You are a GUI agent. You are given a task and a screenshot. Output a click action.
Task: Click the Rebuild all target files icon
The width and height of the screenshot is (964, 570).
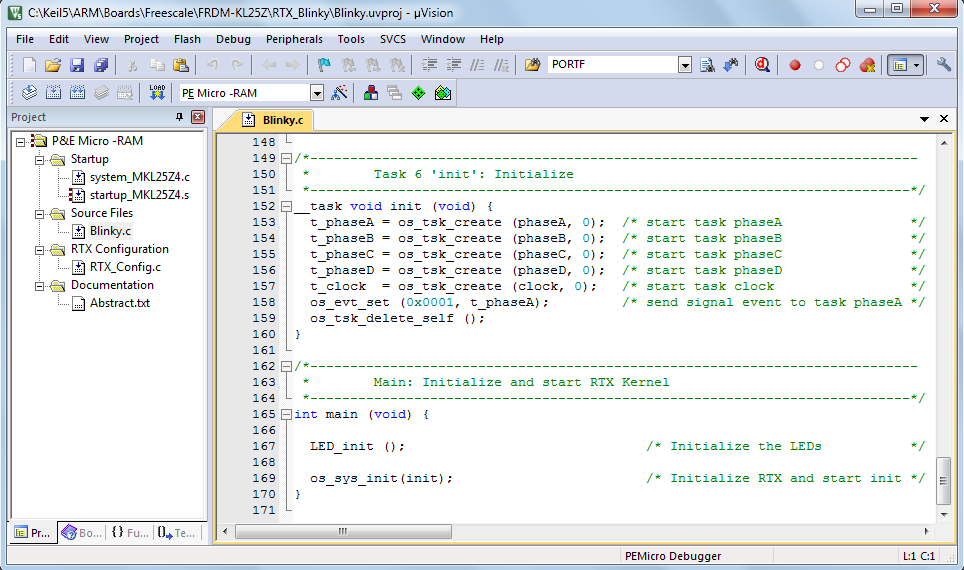point(77,93)
